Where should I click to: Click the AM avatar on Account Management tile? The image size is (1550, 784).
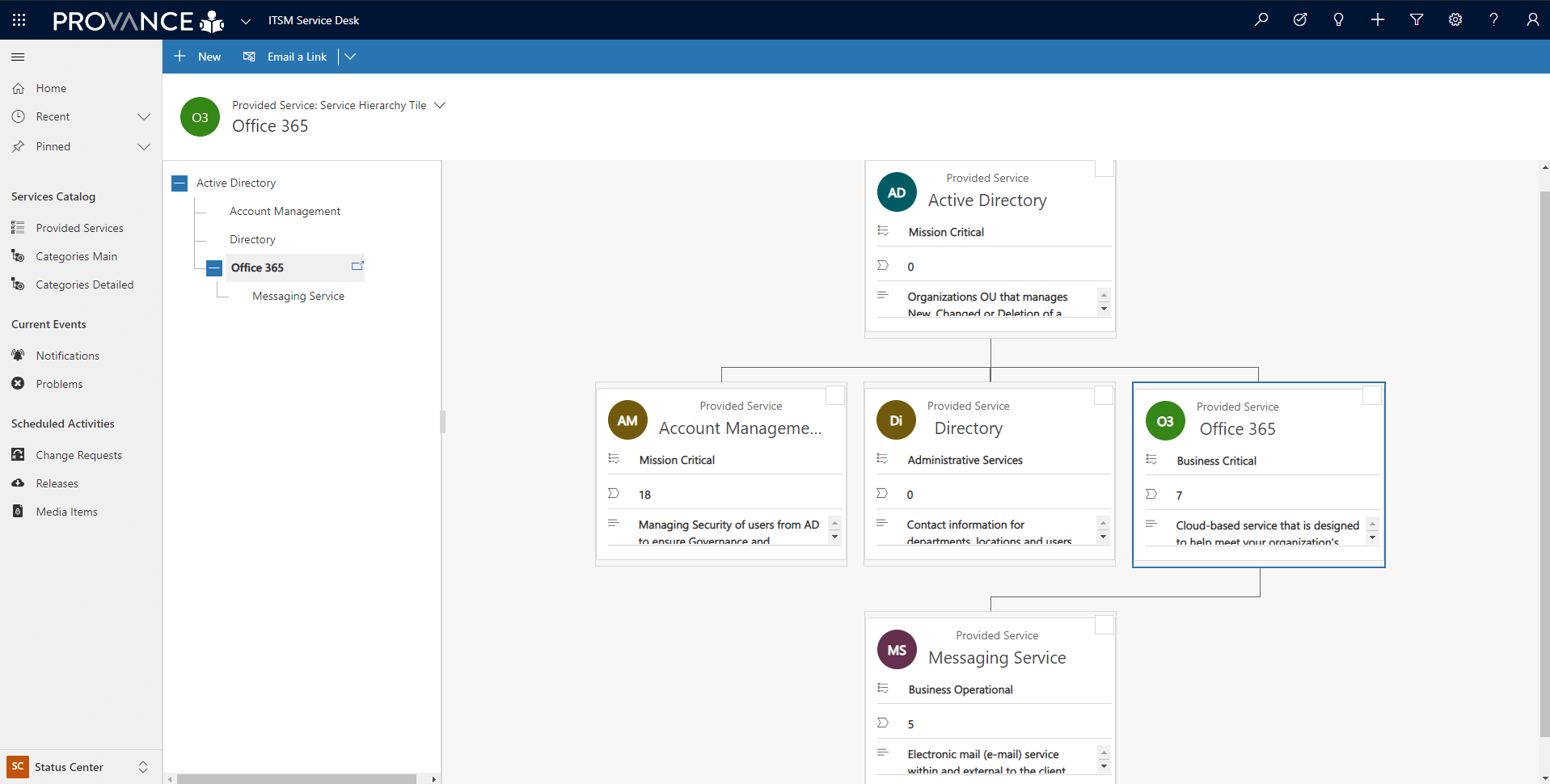pos(627,420)
